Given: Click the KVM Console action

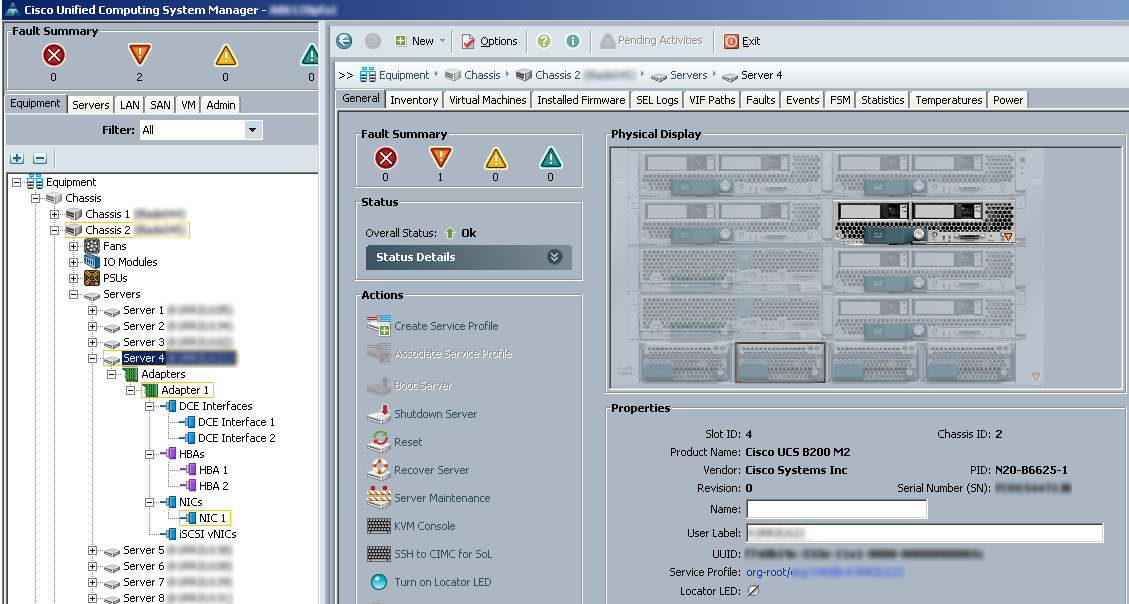Looking at the screenshot, I should 424,526.
